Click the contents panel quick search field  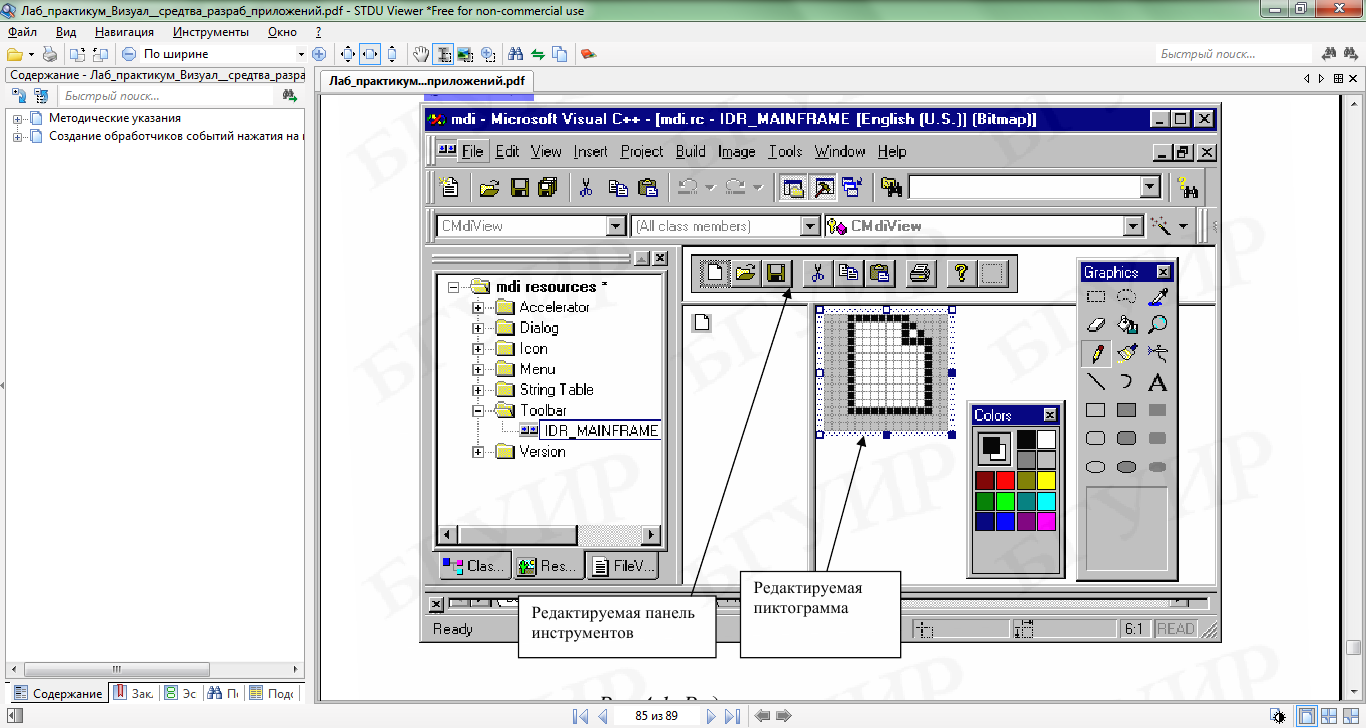pos(166,96)
